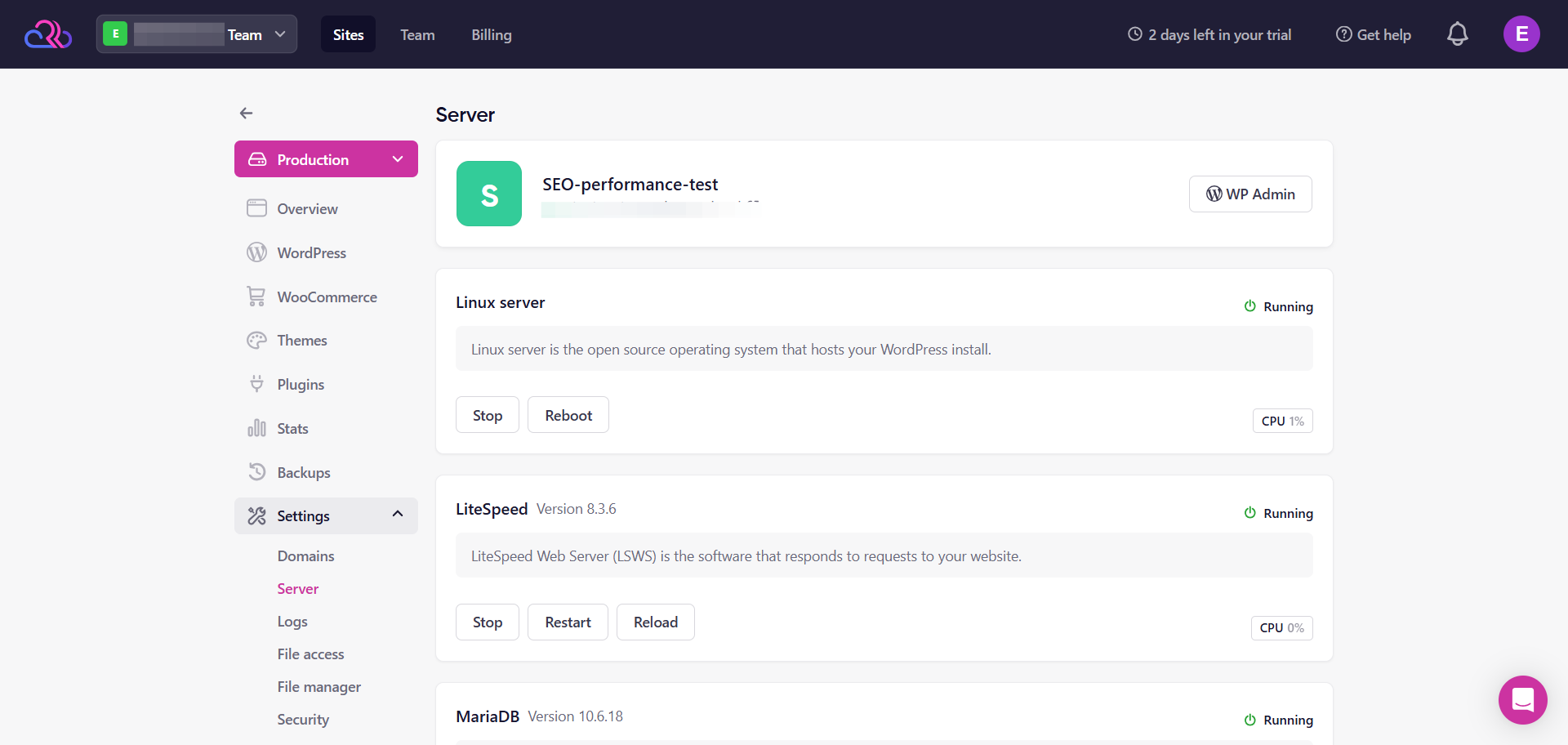The image size is (1568, 745).
Task: Open Domains under Settings
Action: click(x=305, y=556)
